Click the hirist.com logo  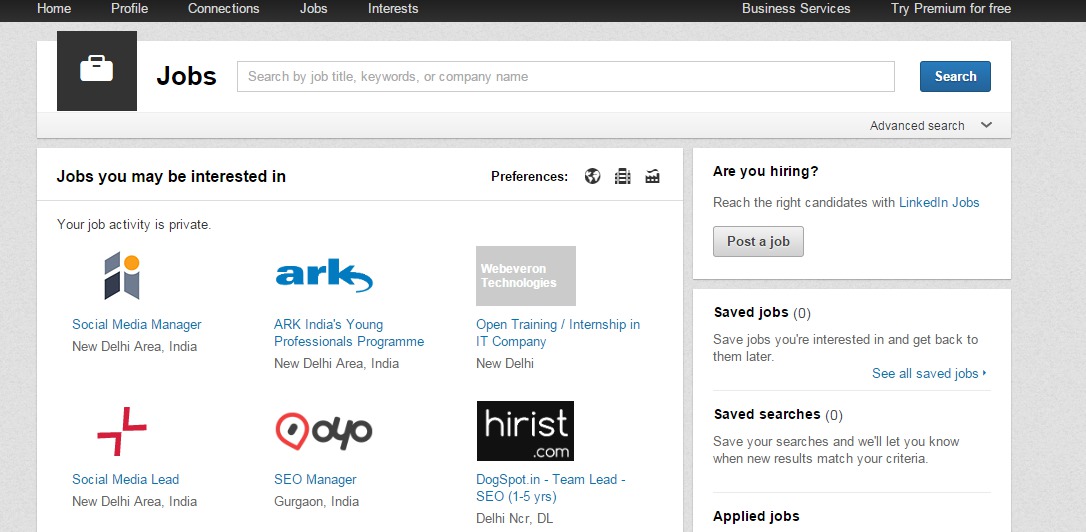tap(526, 431)
